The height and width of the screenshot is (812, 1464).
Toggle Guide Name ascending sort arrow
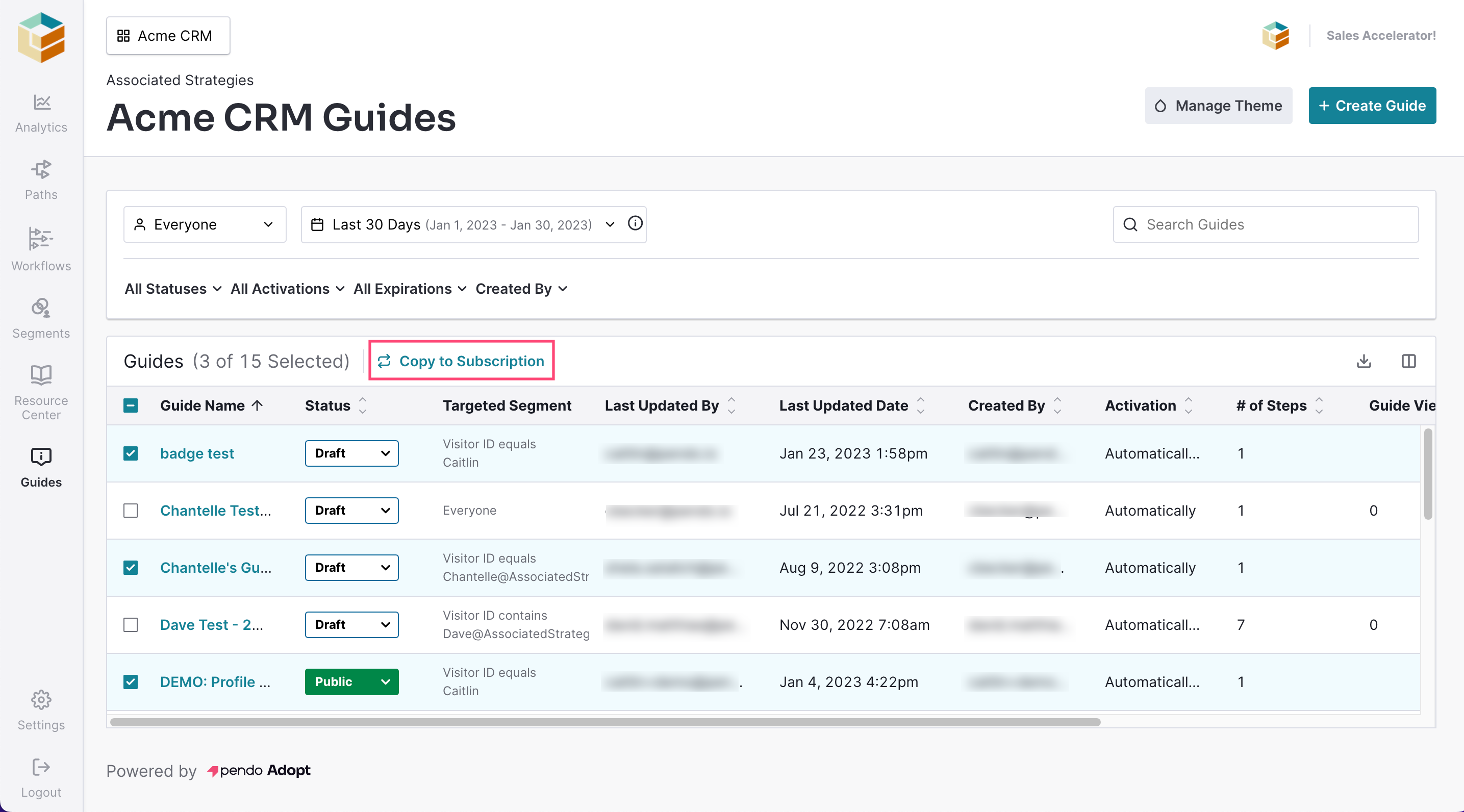pos(258,405)
